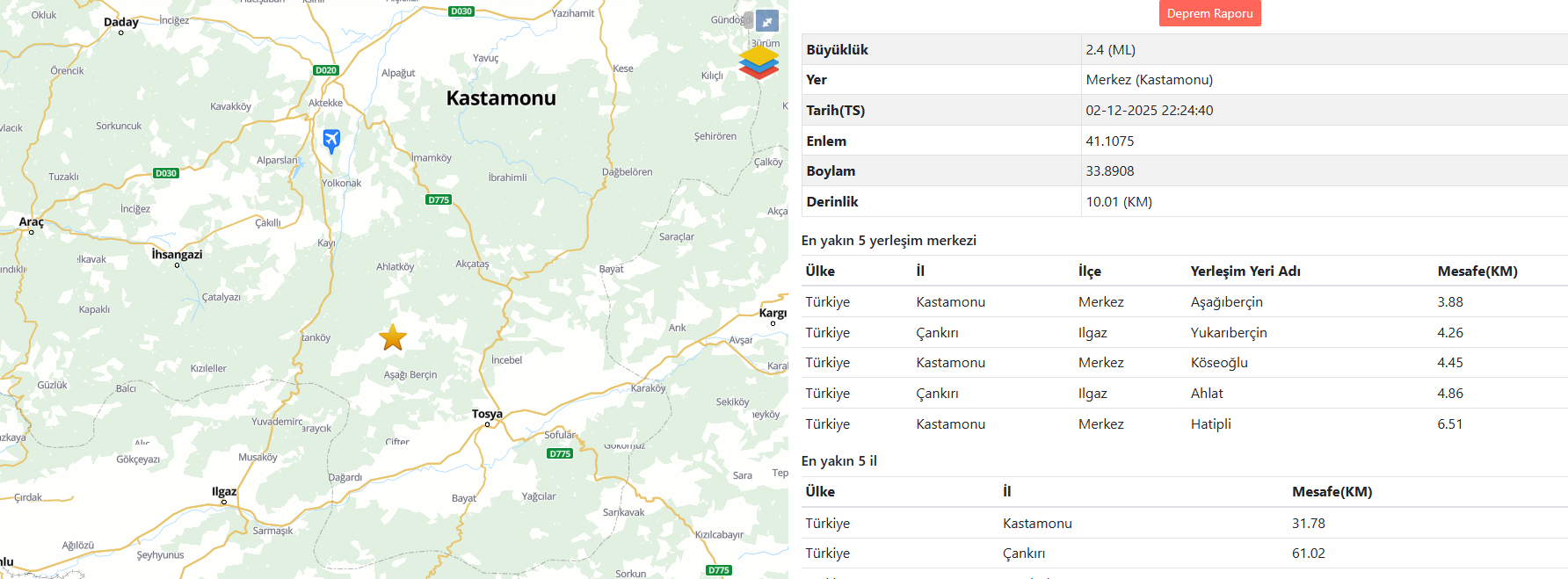This screenshot has height=579, width=1568.
Task: Click the Ahlat settlement cell
Action: pos(1207,394)
